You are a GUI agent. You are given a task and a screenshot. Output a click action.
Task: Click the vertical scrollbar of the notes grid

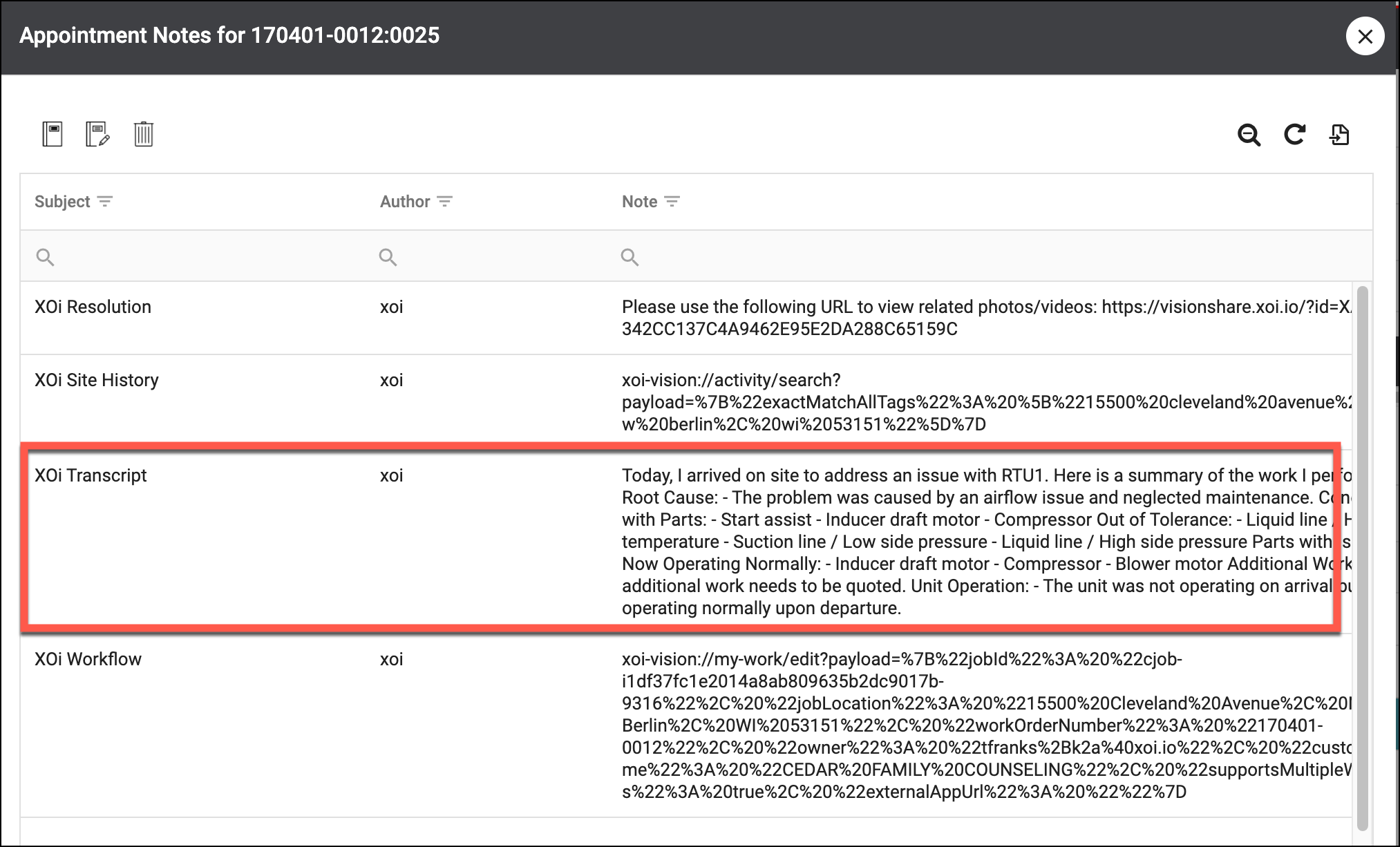(1362, 553)
